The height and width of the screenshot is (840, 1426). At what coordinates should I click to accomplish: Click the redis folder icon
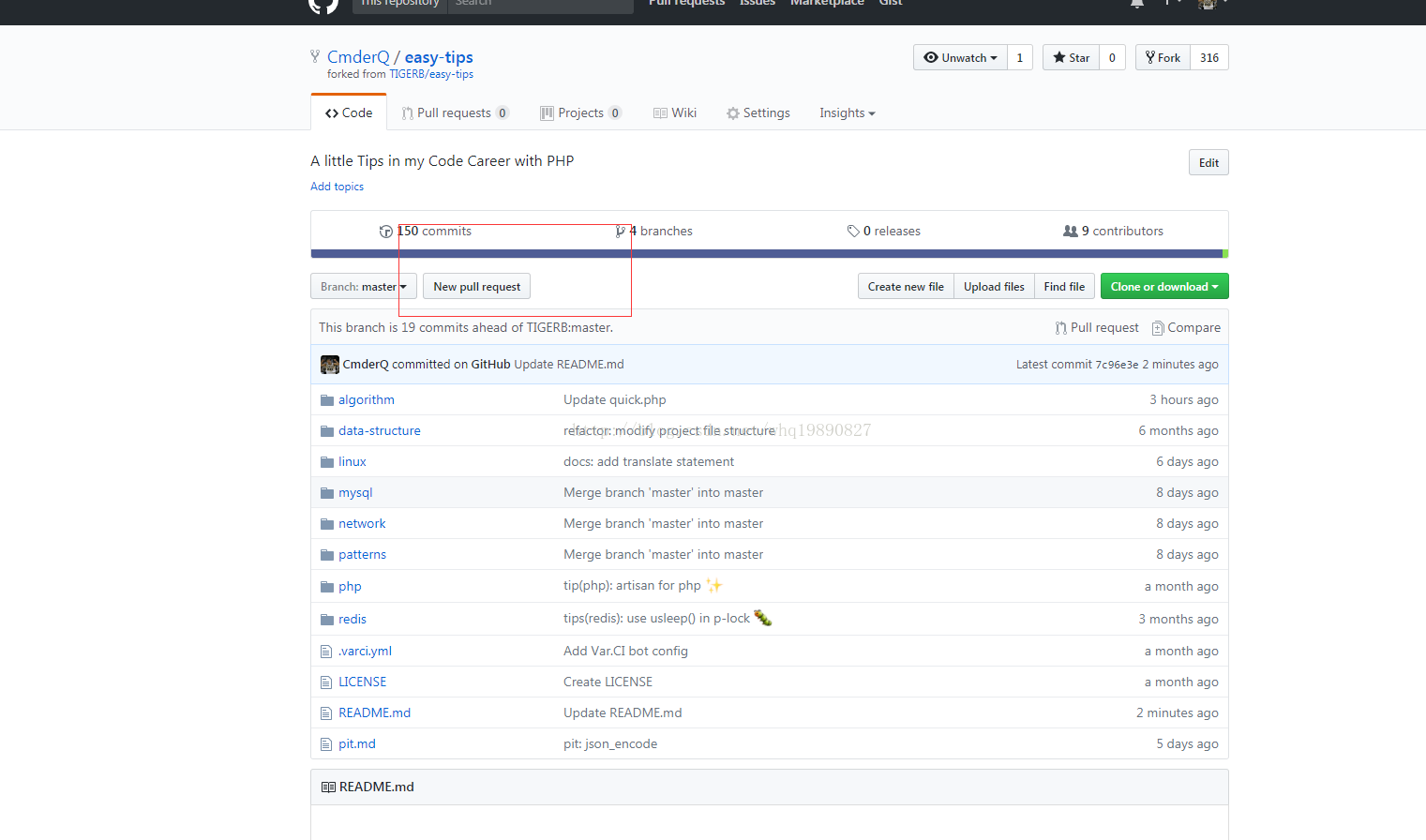pyautogui.click(x=327, y=620)
